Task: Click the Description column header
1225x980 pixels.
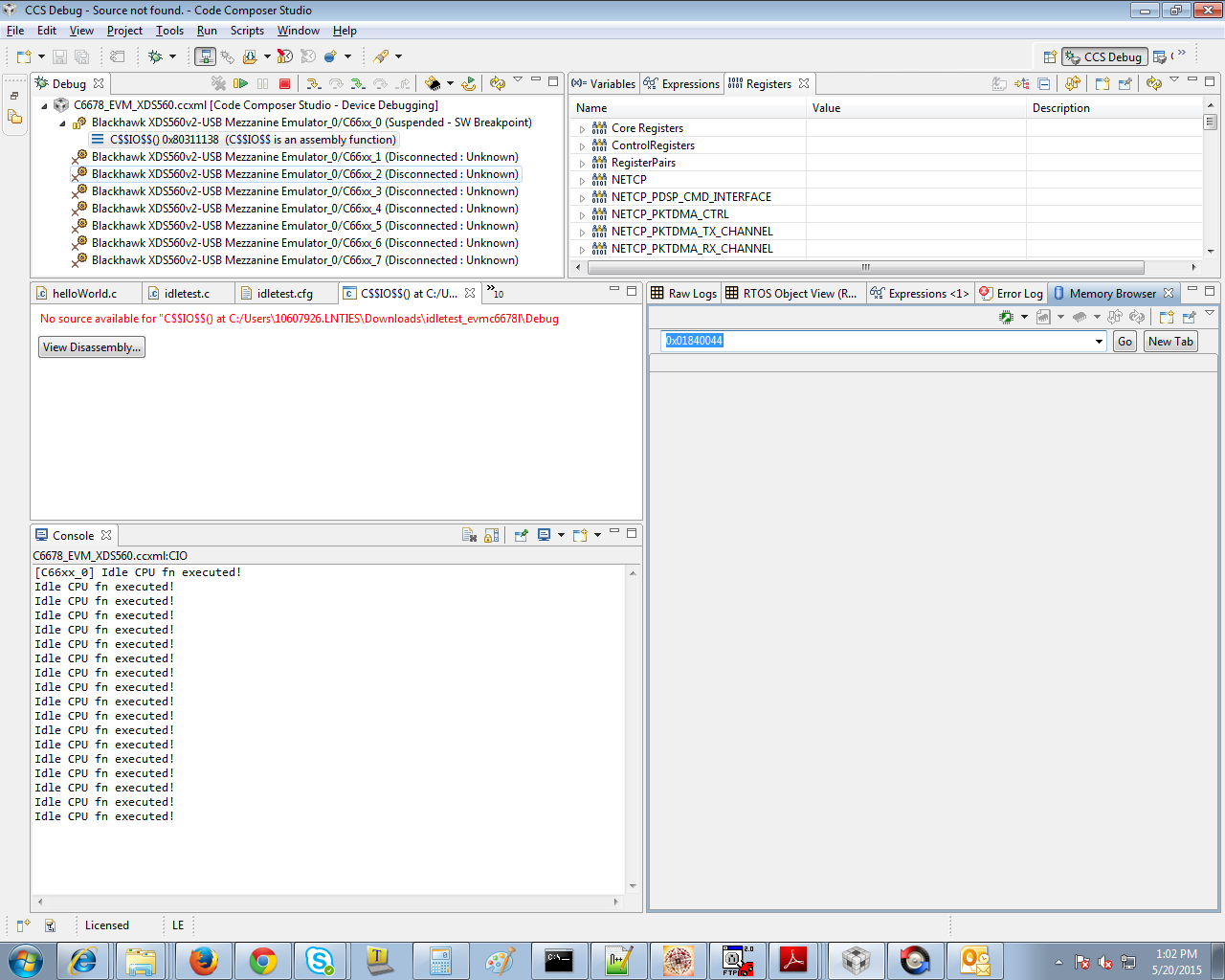Action: pyautogui.click(x=1114, y=108)
